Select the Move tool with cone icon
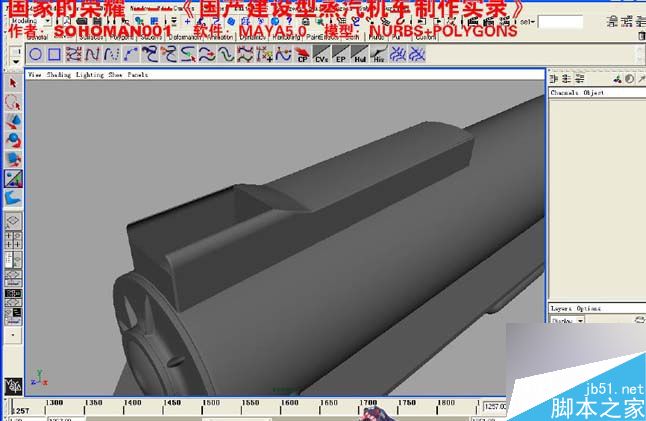 [x=13, y=122]
